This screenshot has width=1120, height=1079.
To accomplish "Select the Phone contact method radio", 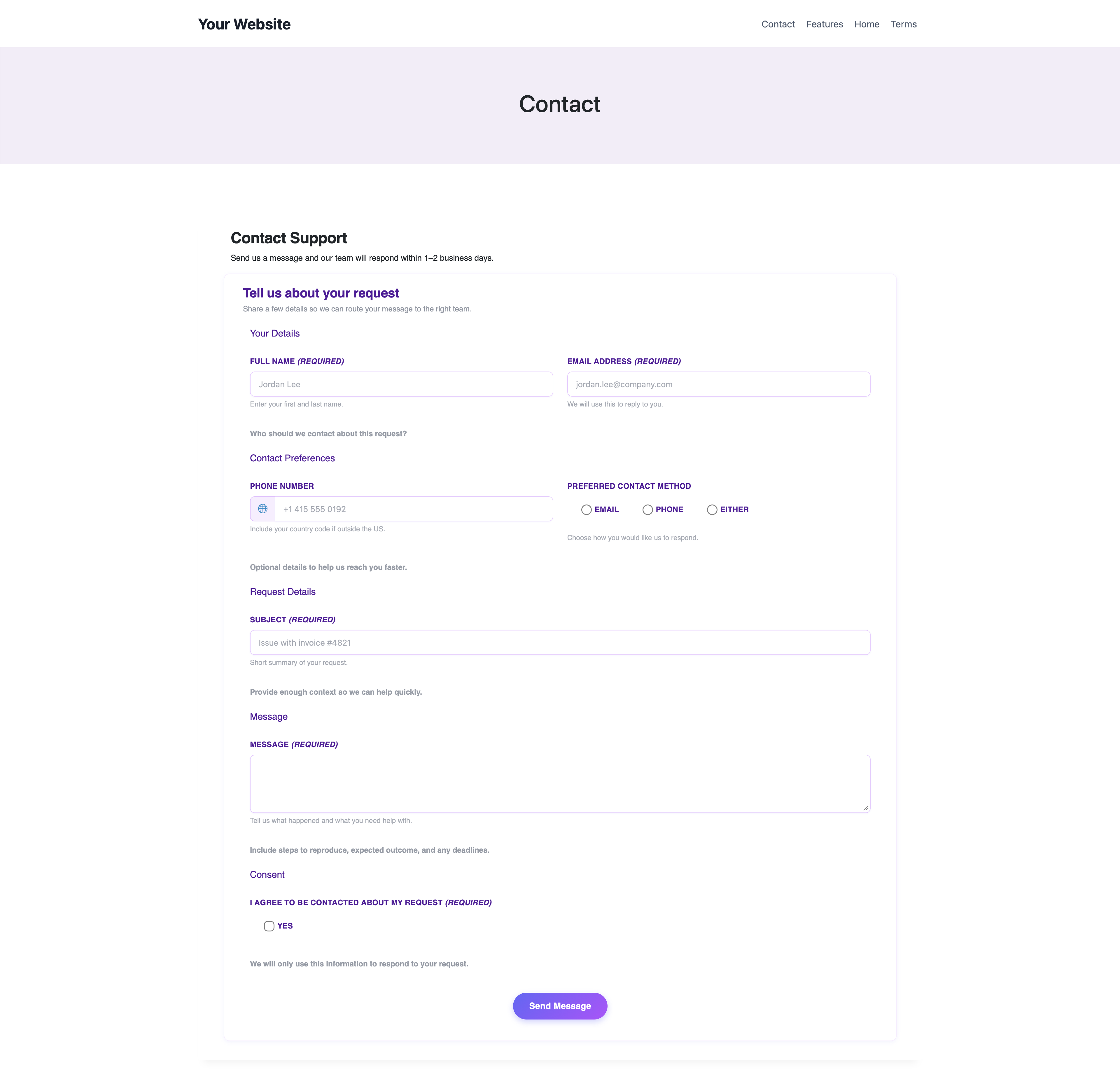I will (x=647, y=509).
